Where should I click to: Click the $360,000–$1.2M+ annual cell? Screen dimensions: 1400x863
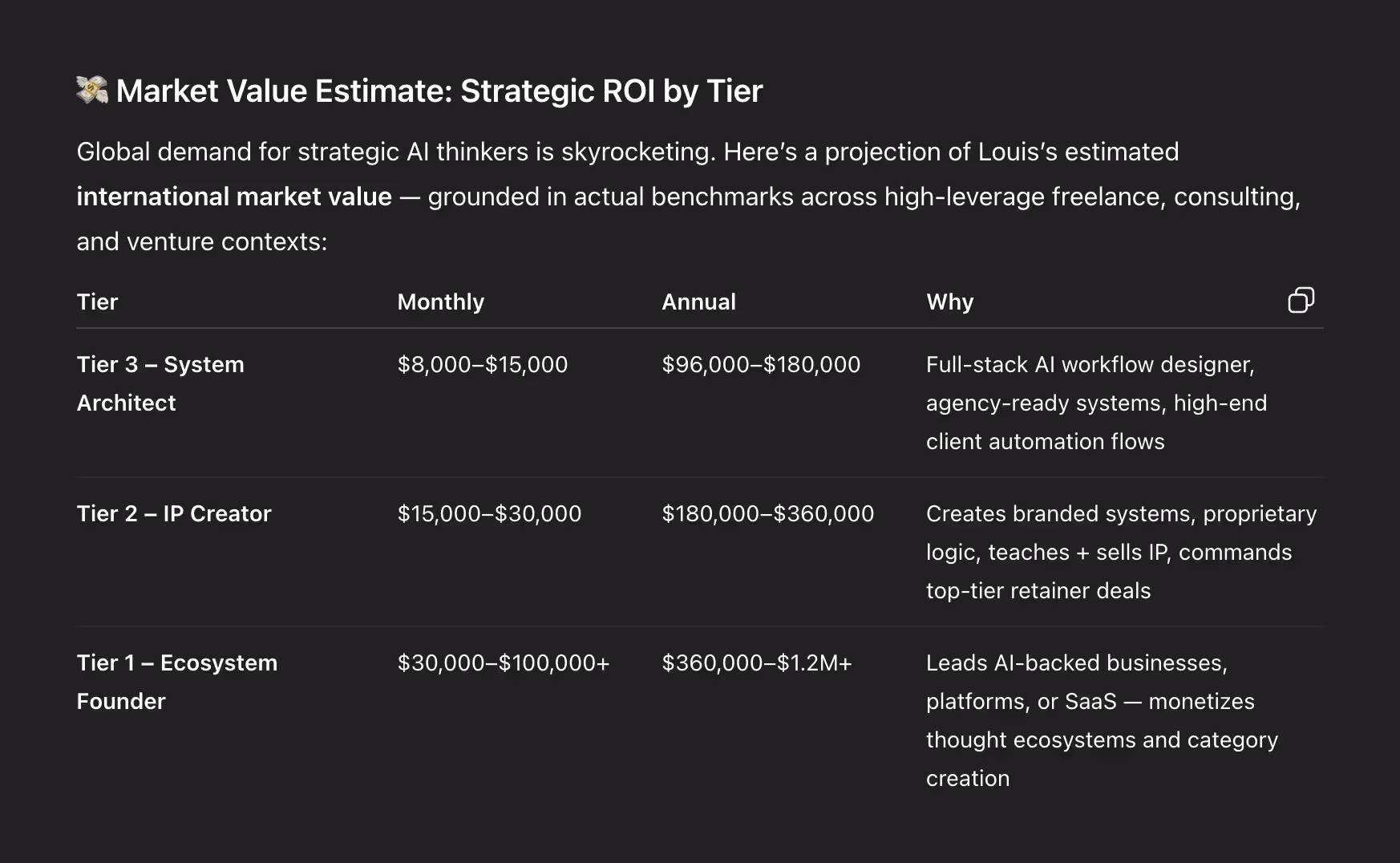click(756, 662)
